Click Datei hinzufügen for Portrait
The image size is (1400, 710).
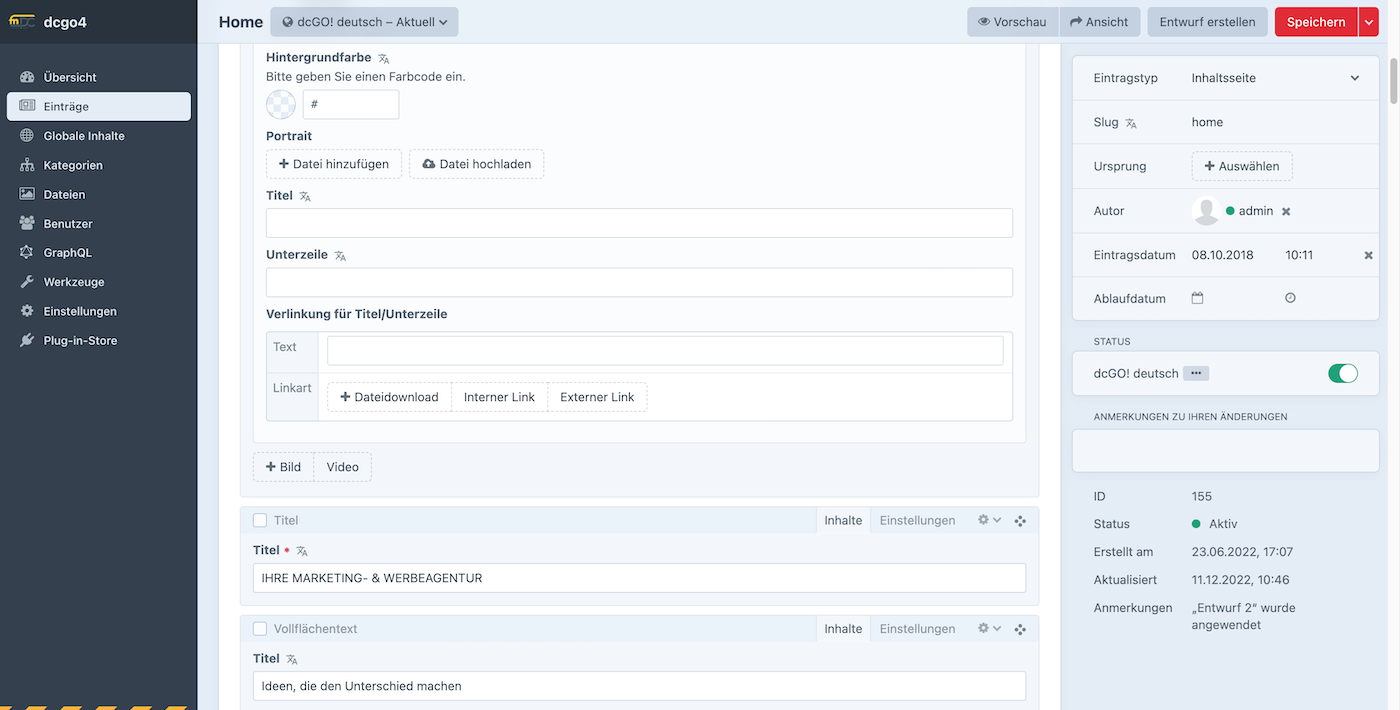point(334,164)
